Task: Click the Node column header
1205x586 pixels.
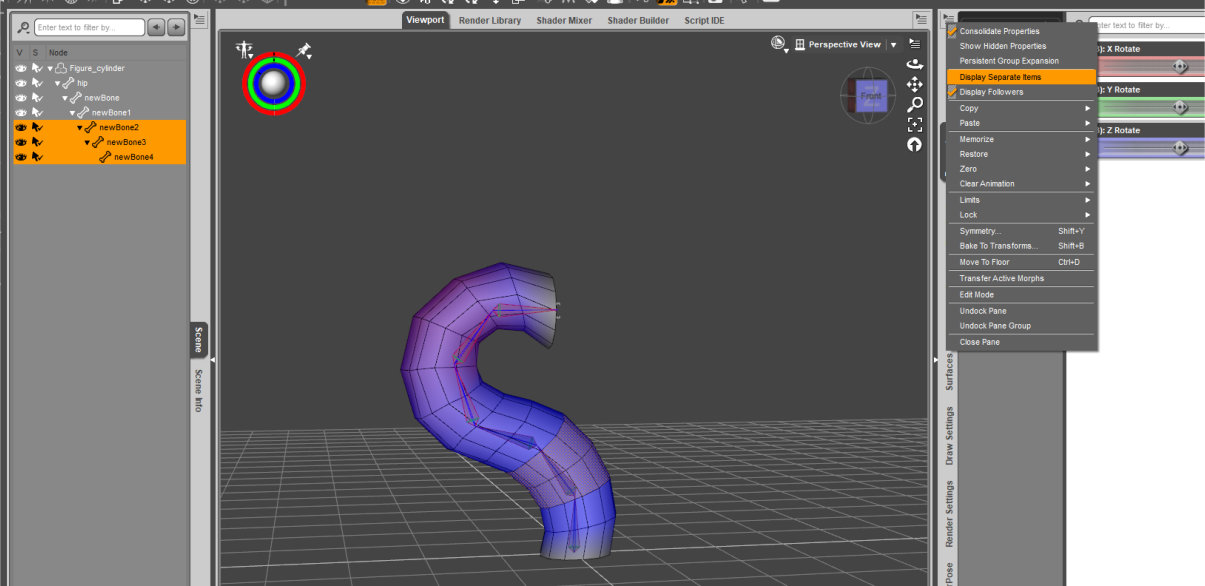Action: coord(59,53)
